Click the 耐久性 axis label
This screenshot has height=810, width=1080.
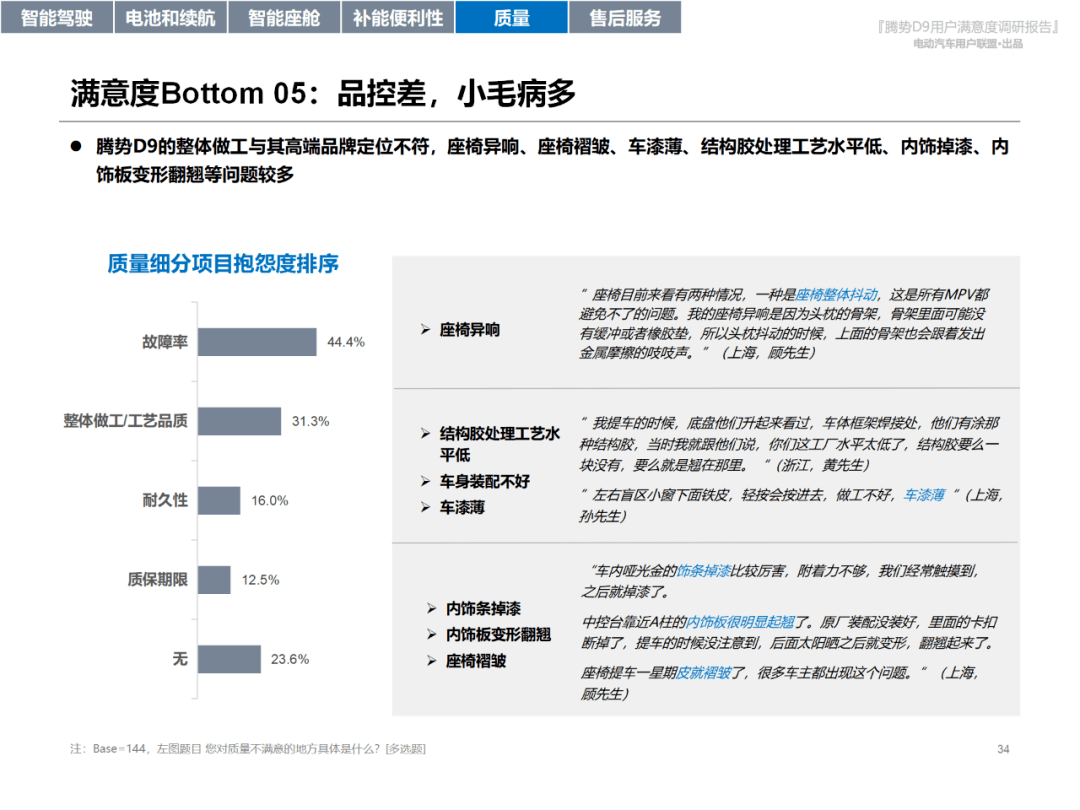(165, 500)
